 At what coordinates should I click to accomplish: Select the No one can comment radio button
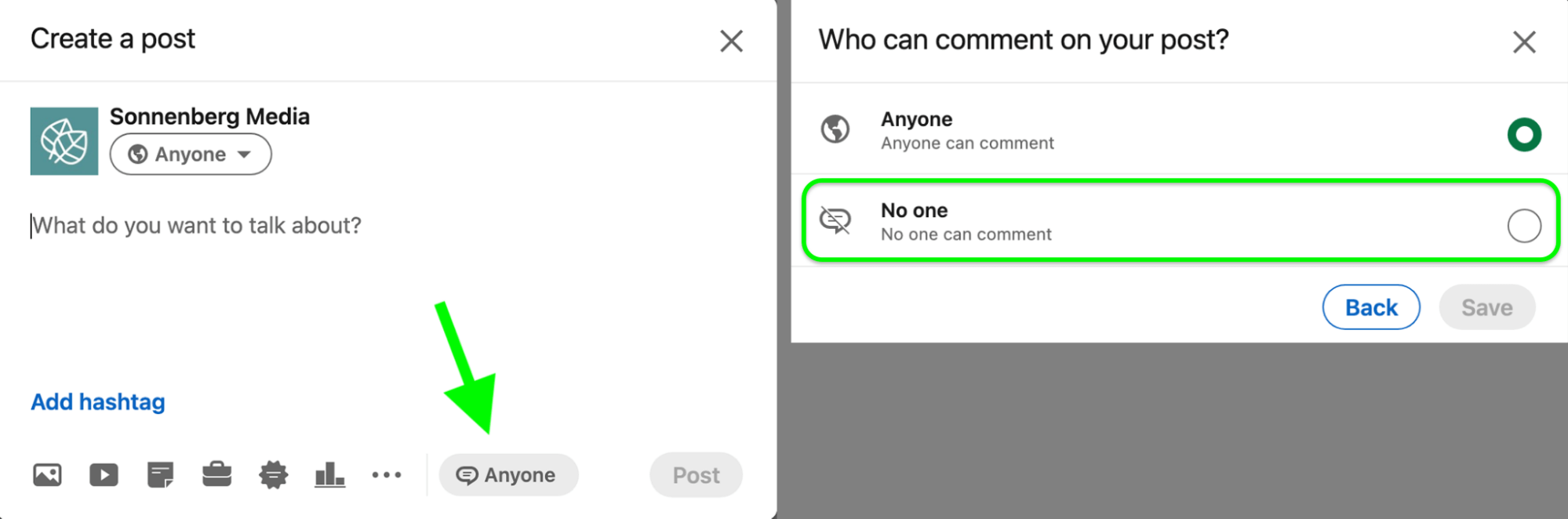click(x=1524, y=226)
